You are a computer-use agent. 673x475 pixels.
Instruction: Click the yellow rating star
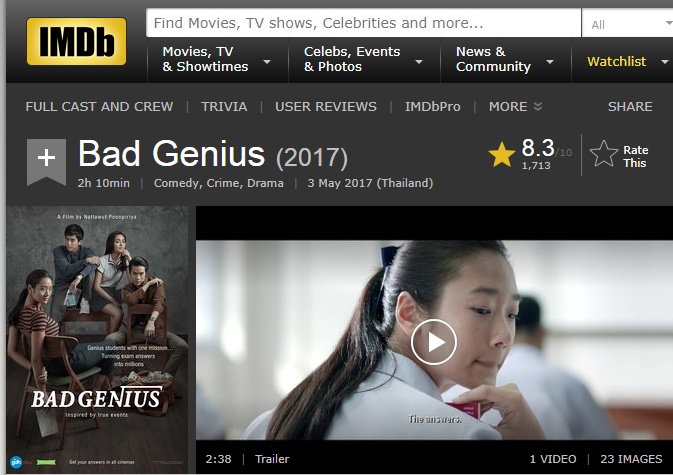[x=501, y=154]
